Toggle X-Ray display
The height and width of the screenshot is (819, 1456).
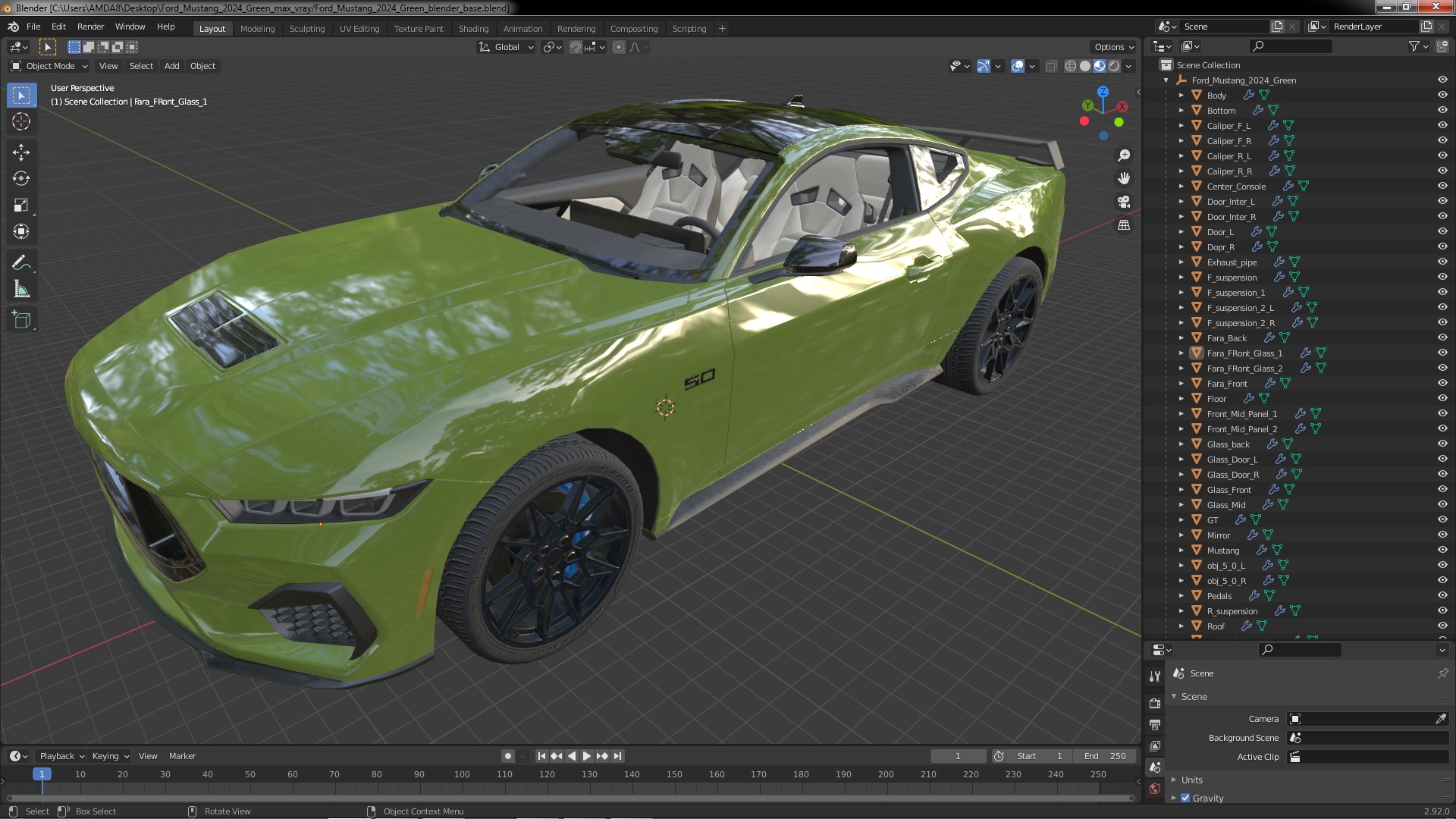[x=1051, y=66]
